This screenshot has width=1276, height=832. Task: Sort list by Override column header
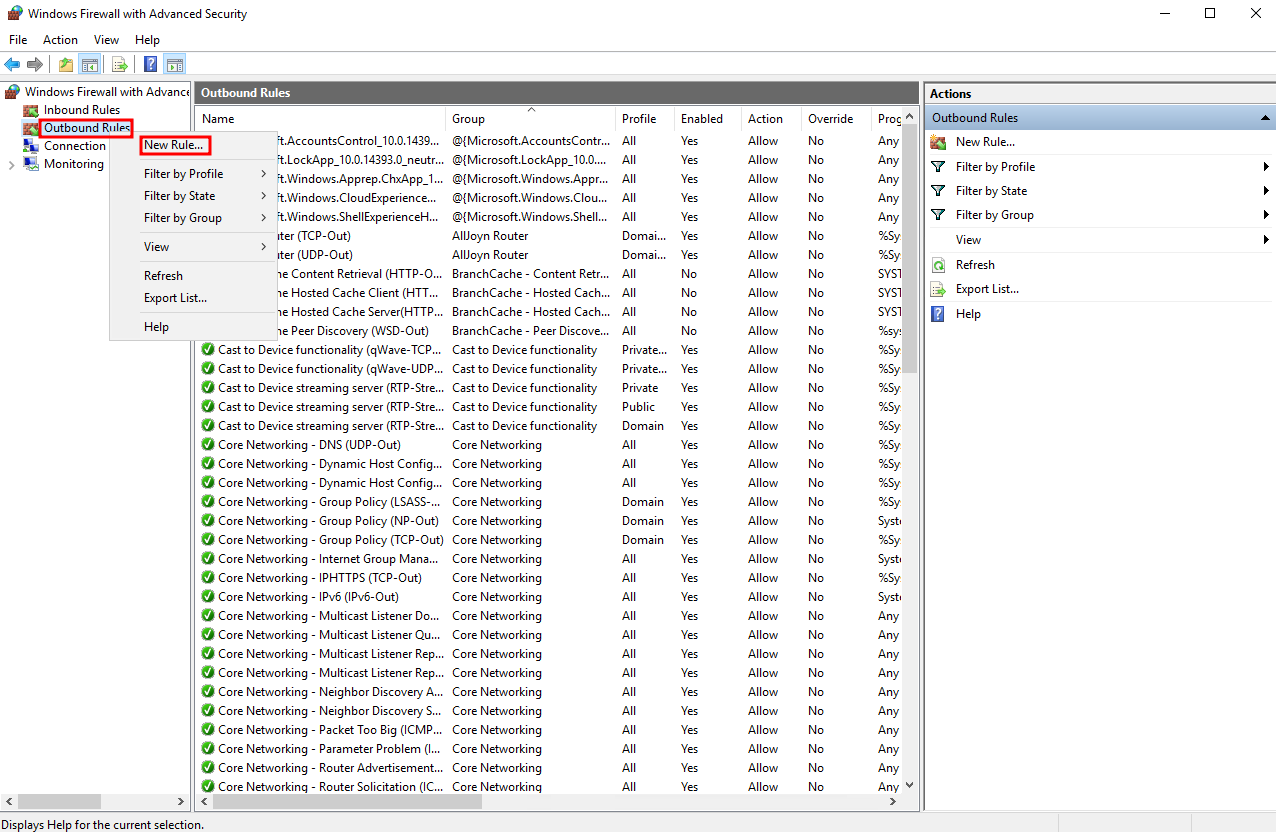[x=836, y=119]
